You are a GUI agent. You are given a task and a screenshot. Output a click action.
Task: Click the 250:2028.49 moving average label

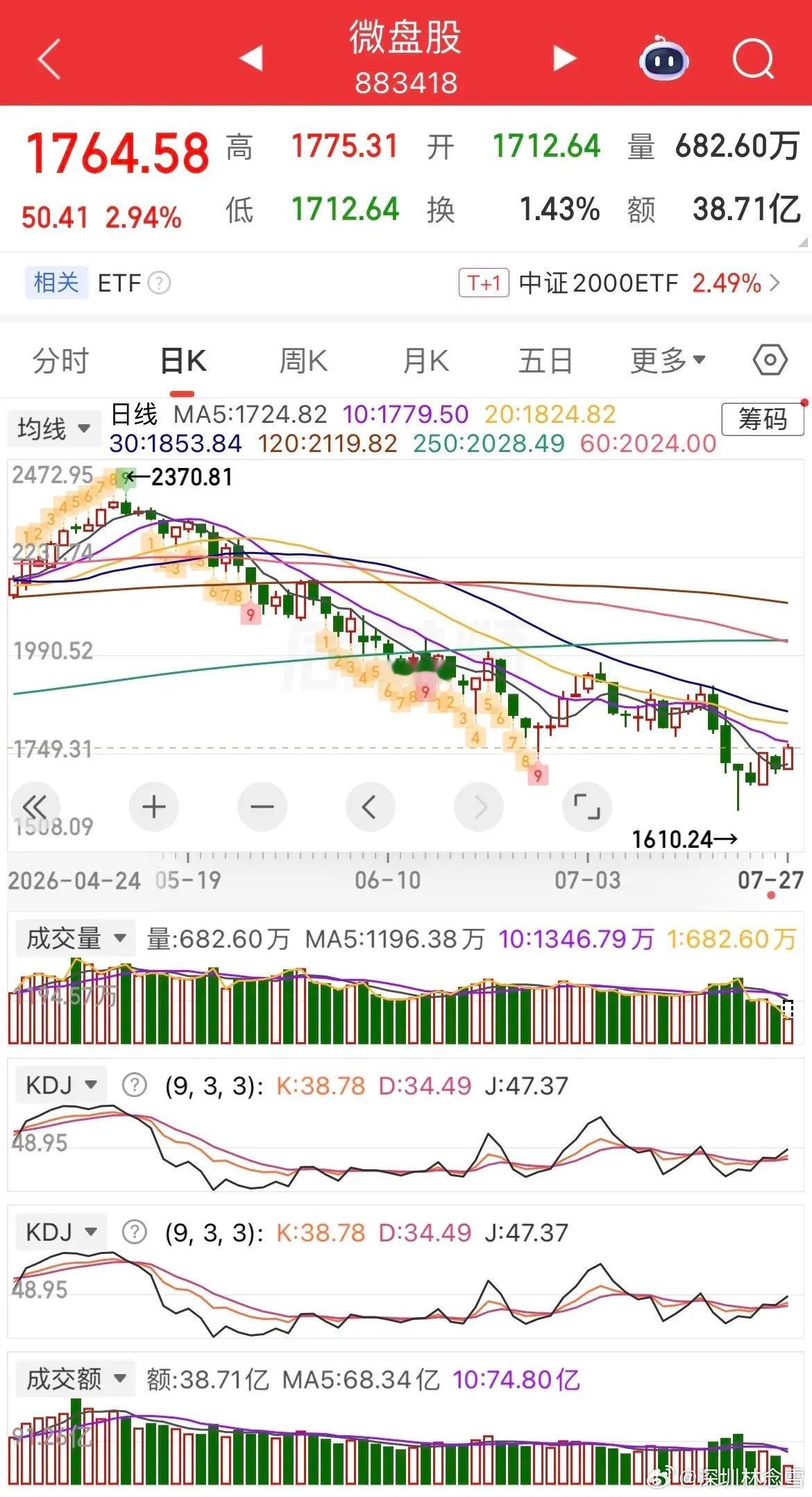tap(489, 443)
